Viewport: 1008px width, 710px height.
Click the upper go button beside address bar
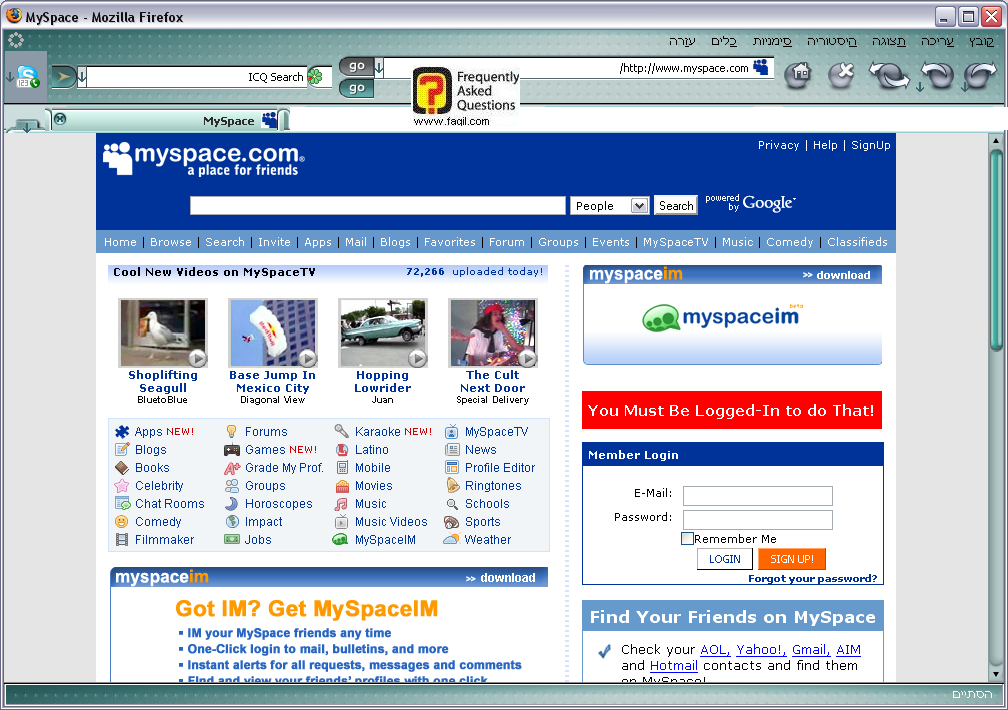[x=356, y=66]
